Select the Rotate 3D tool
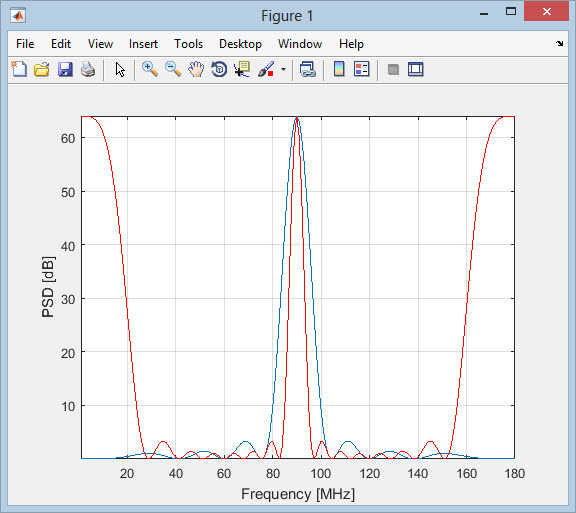The image size is (576, 513). [219, 69]
